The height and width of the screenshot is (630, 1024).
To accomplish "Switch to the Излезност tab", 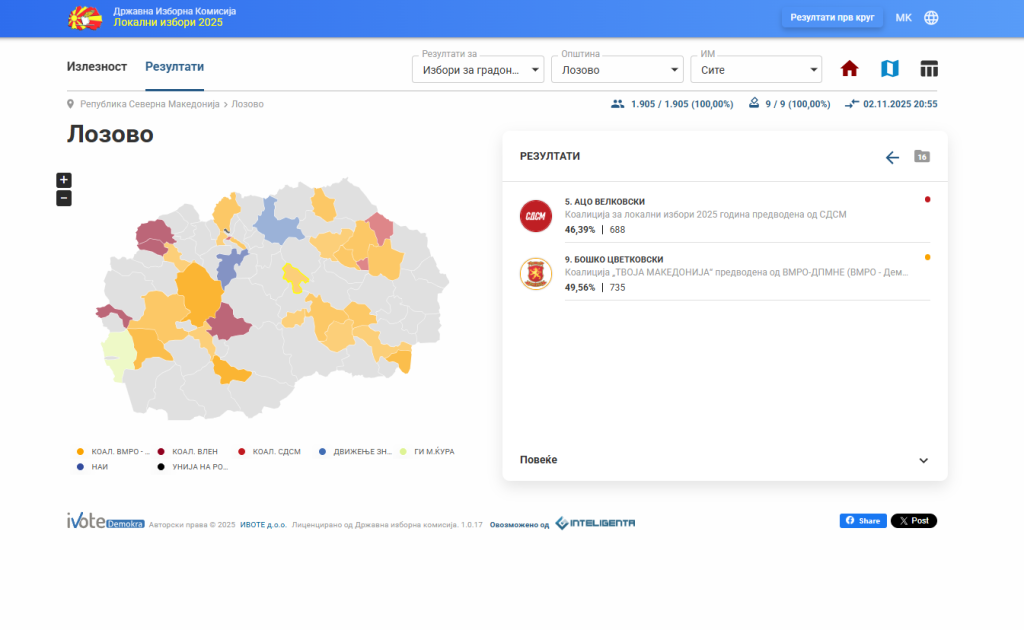I will coord(97,67).
